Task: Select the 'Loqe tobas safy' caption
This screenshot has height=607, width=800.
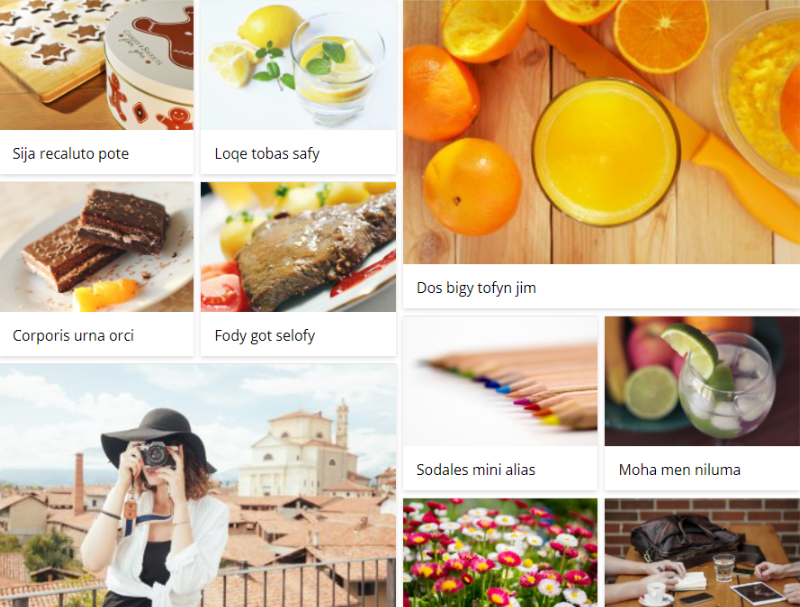Action: click(267, 154)
